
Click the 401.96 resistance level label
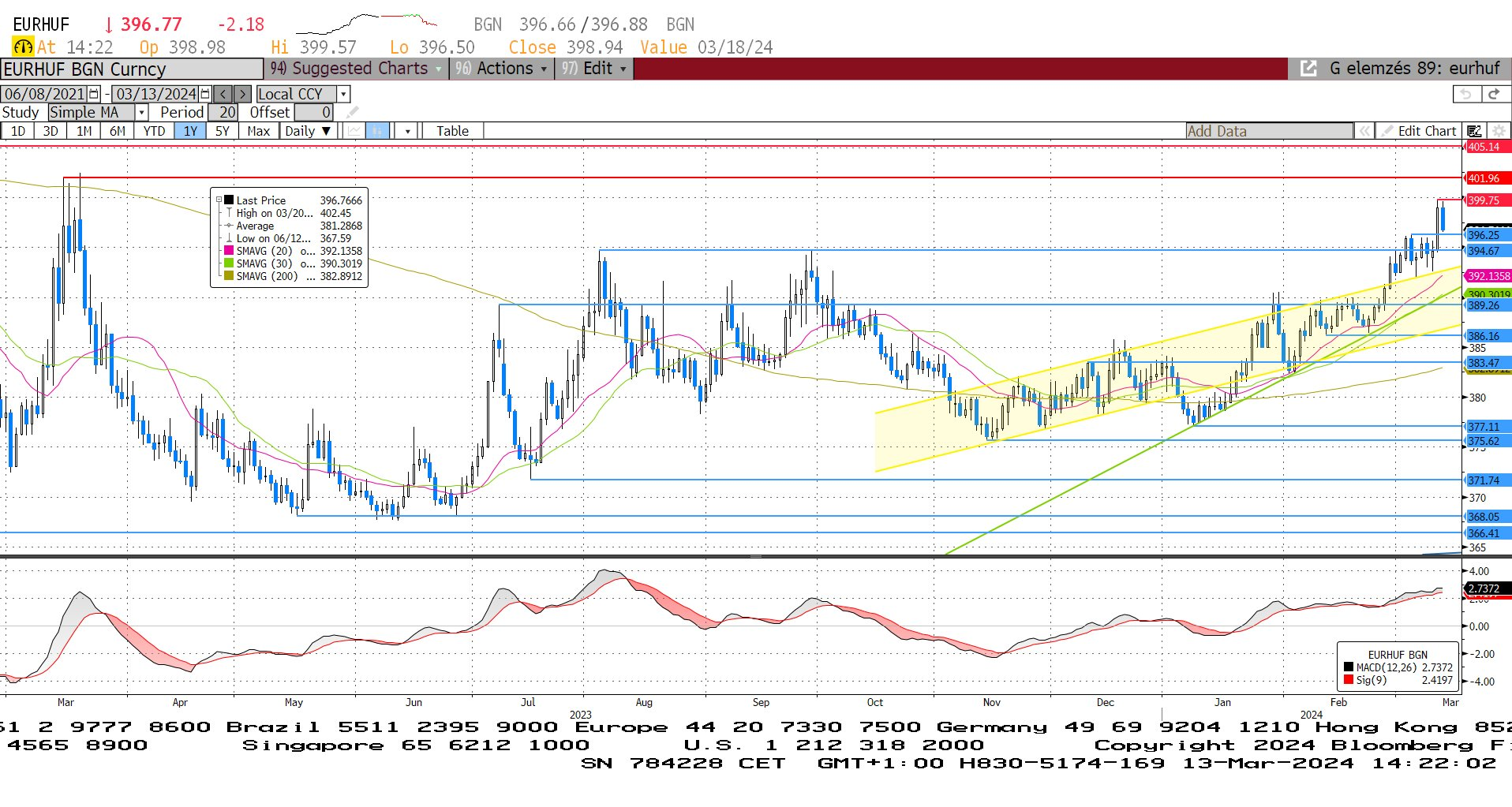[1487, 178]
